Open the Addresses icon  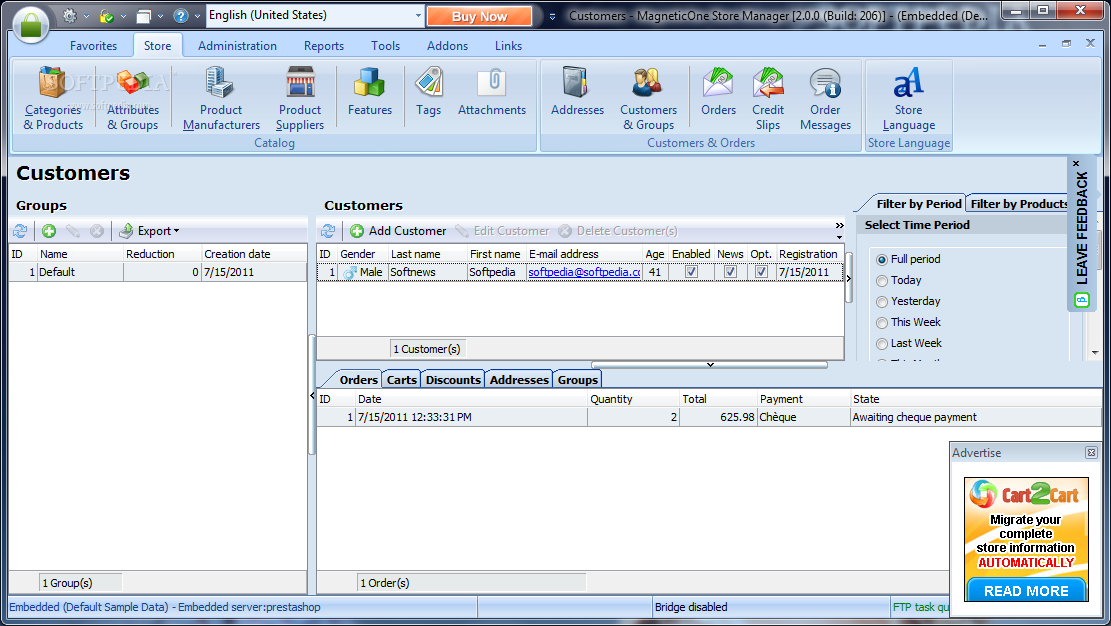[577, 91]
